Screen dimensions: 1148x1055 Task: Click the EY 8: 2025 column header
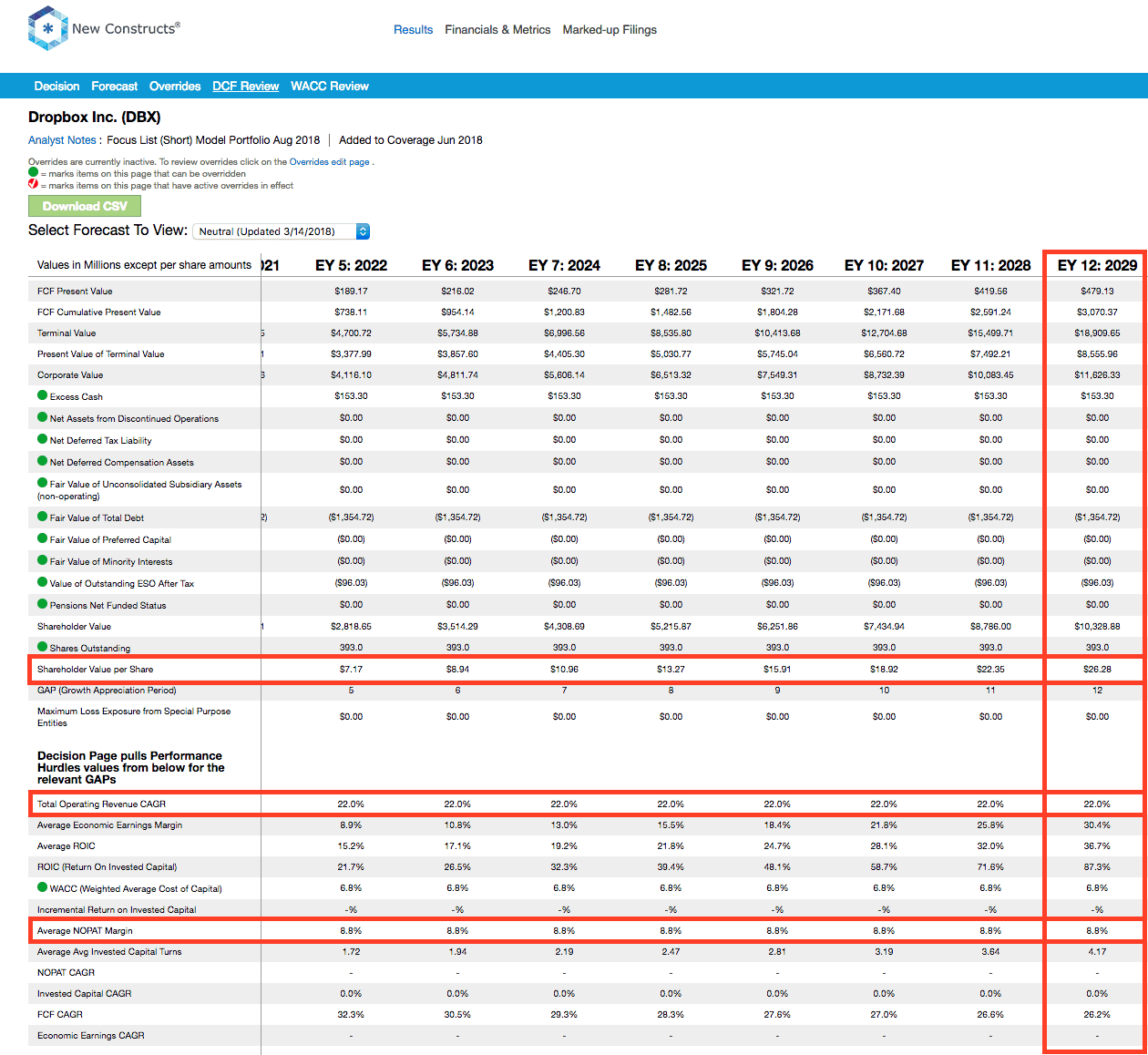point(671,265)
